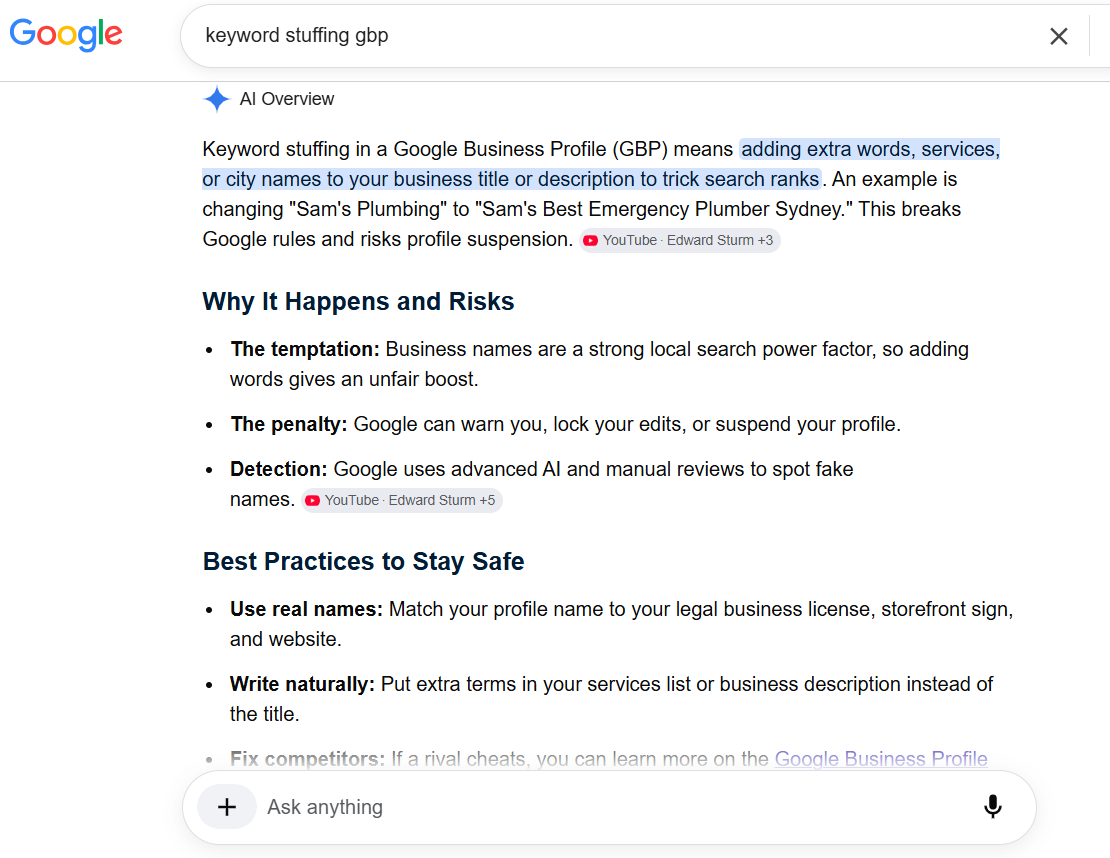Select the bold 'Fix competitors:' text
The height and width of the screenshot is (858, 1110).
click(x=307, y=759)
